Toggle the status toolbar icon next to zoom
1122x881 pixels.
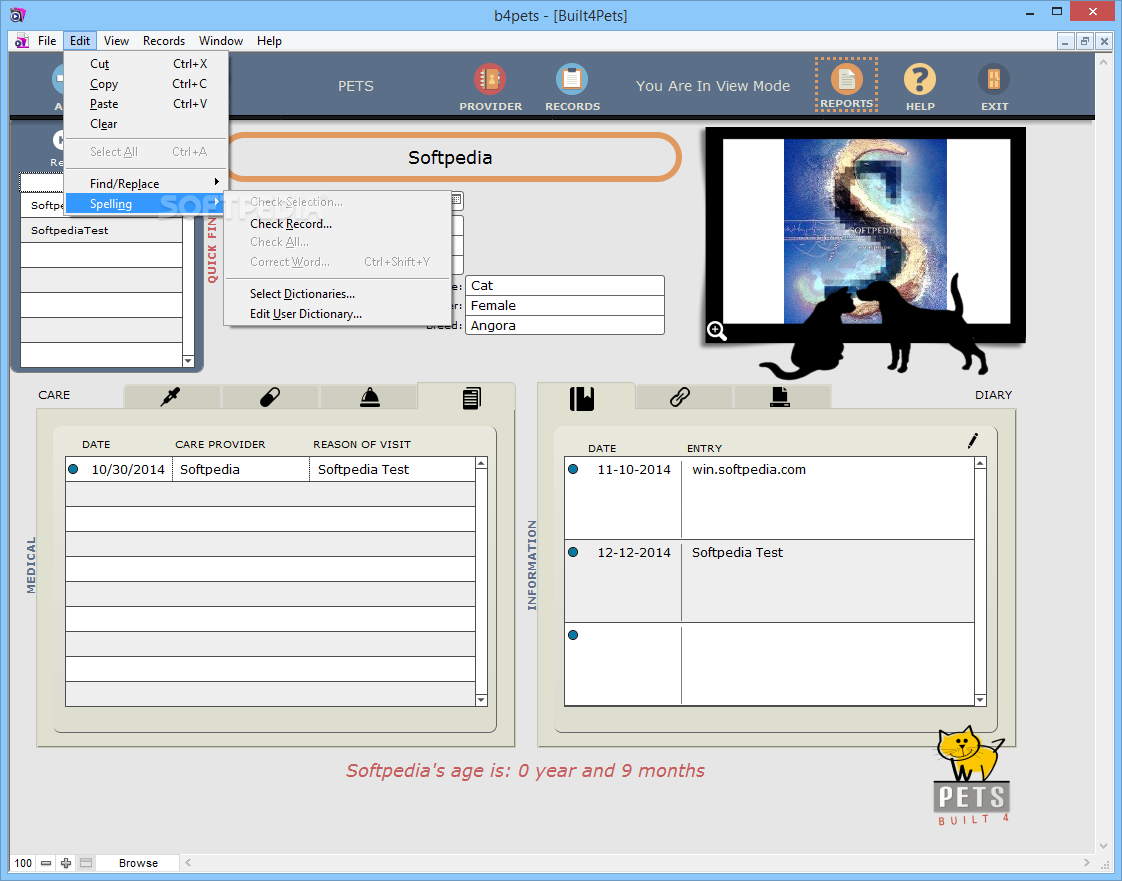pyautogui.click(x=86, y=863)
